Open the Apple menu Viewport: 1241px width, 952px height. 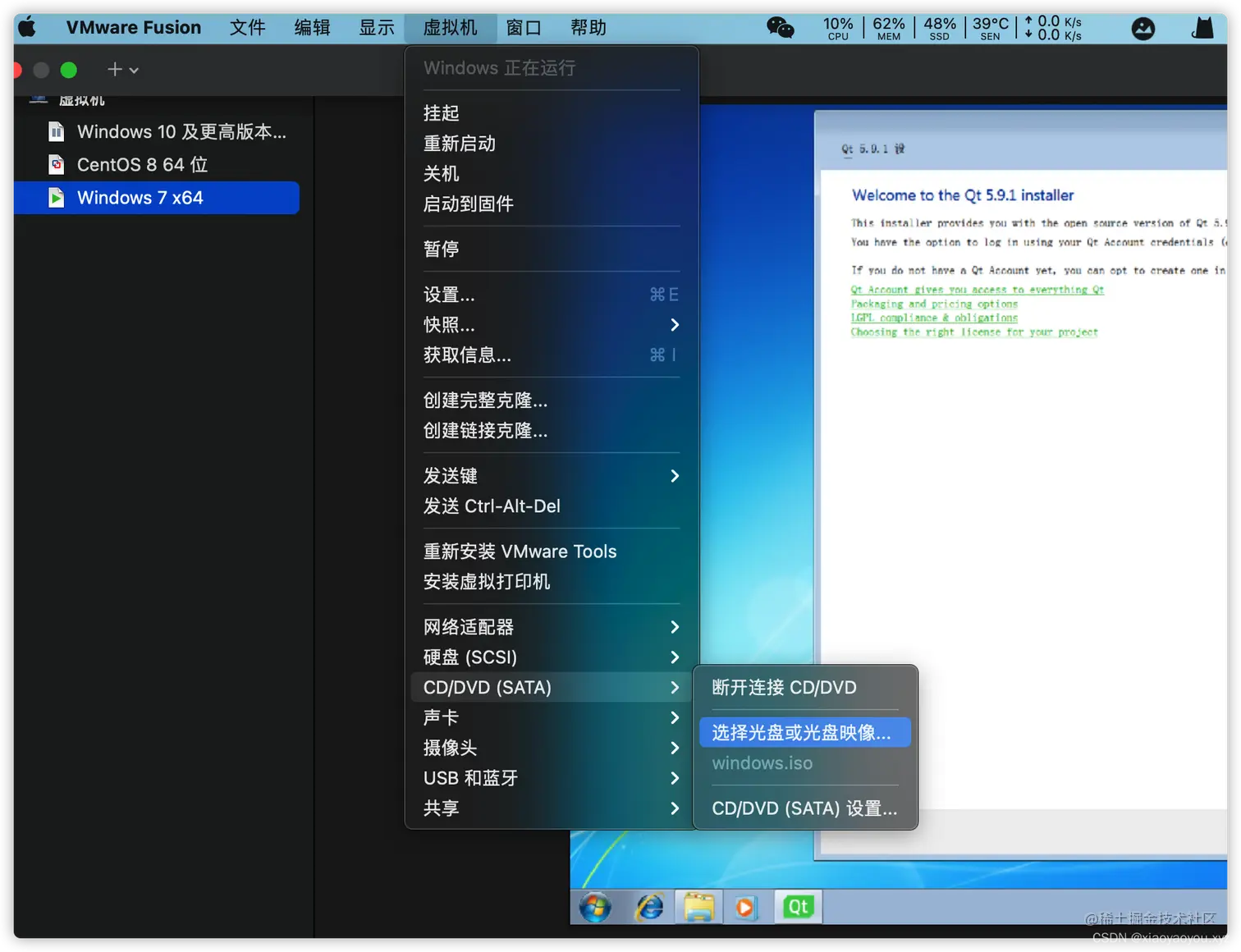click(27, 27)
